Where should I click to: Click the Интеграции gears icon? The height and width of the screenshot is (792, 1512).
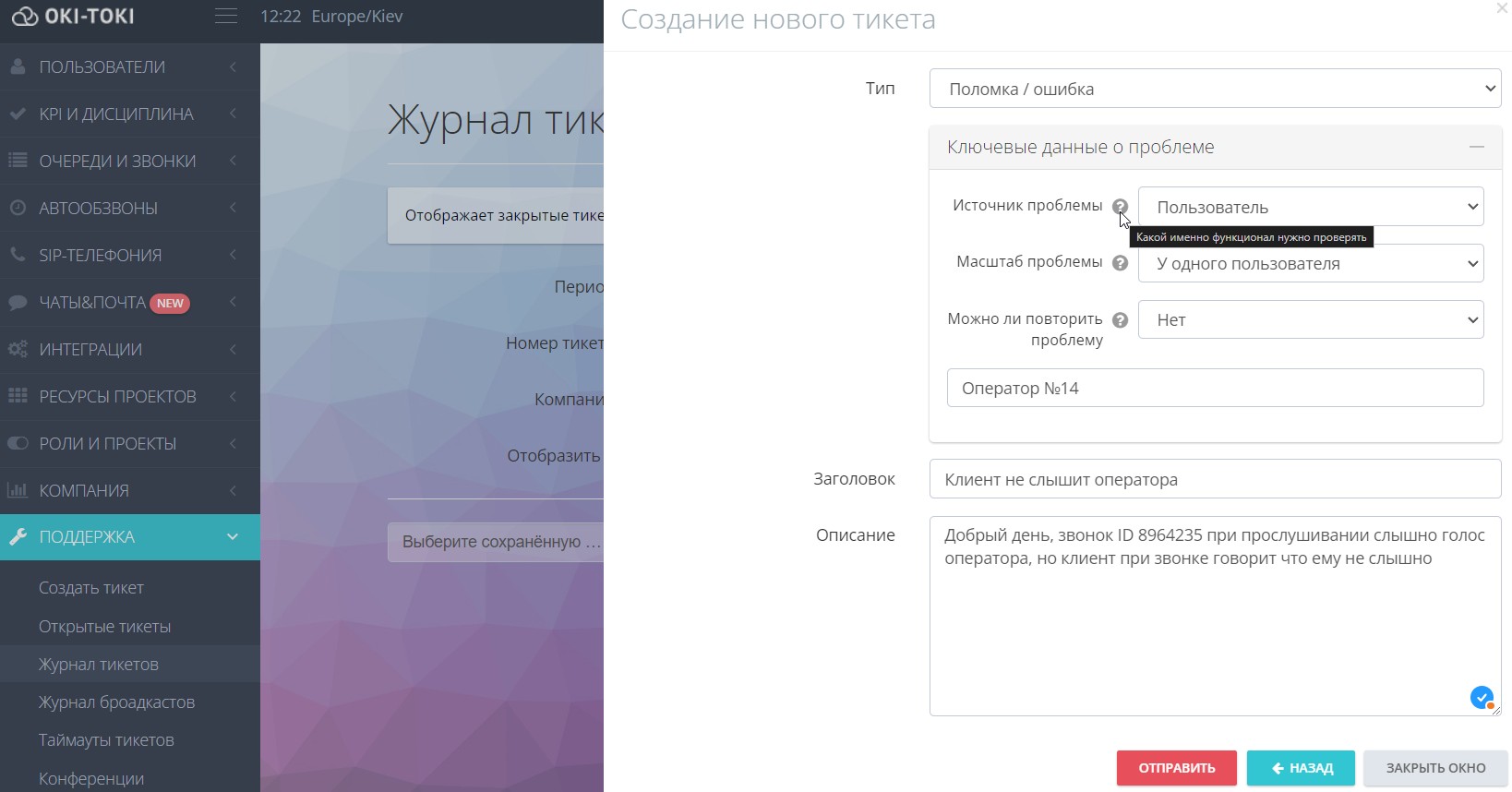click(18, 349)
